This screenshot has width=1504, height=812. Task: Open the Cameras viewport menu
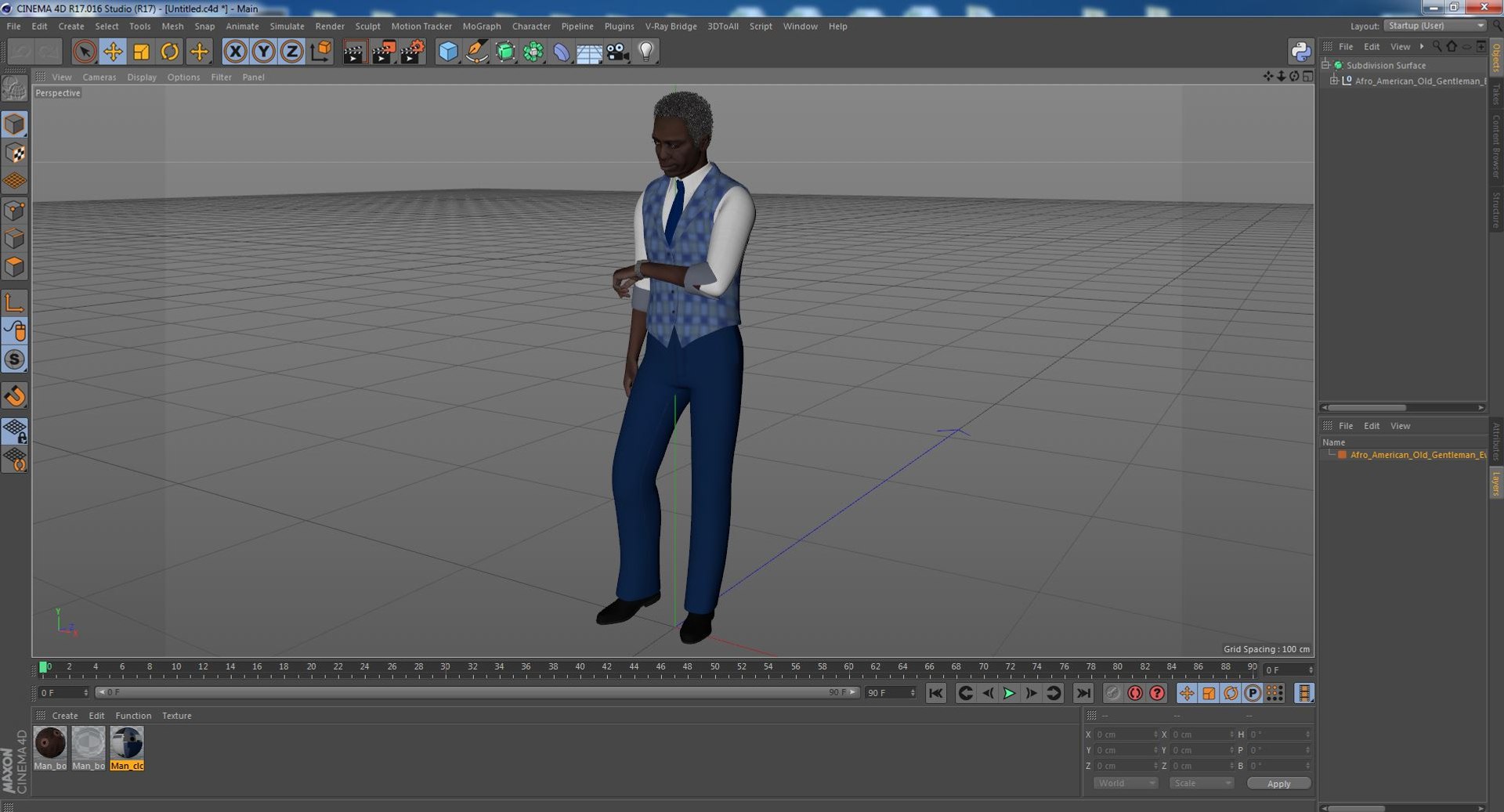point(99,77)
